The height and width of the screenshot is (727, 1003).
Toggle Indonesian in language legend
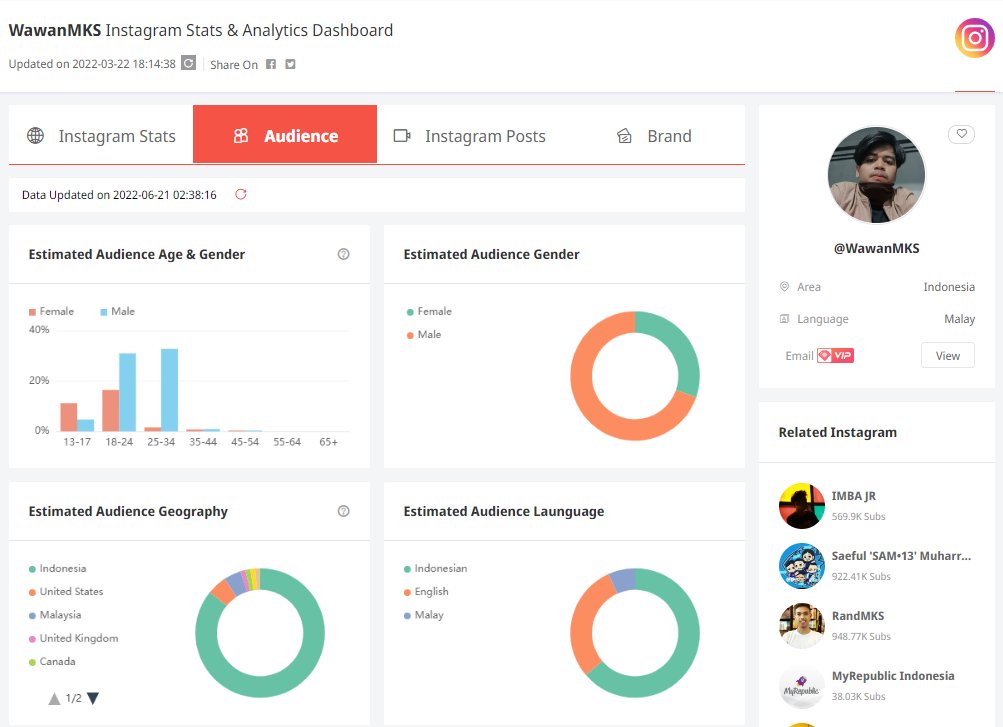click(435, 568)
